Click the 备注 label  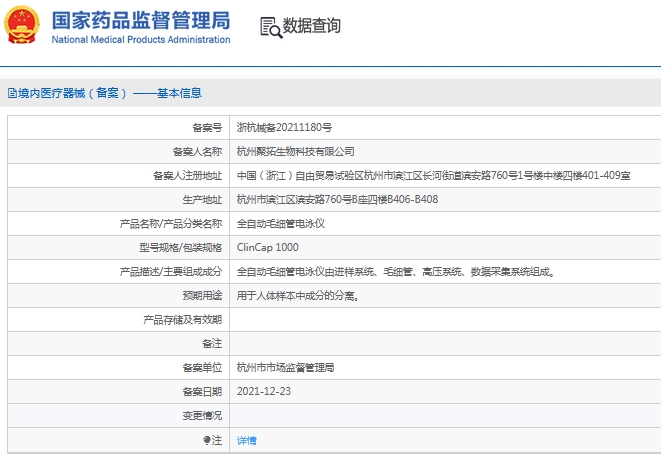[212, 344]
